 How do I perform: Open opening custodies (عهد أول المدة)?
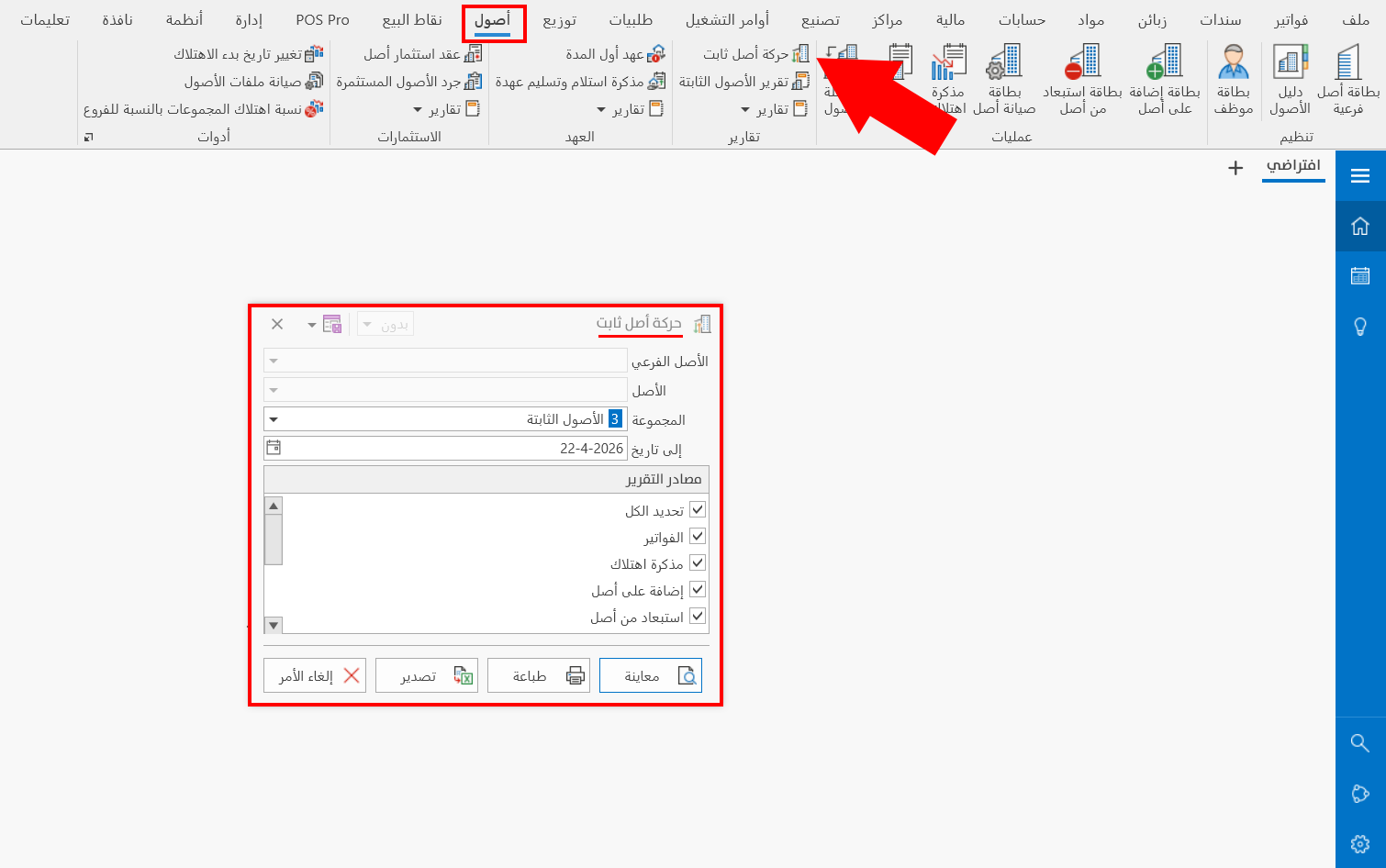(615, 54)
